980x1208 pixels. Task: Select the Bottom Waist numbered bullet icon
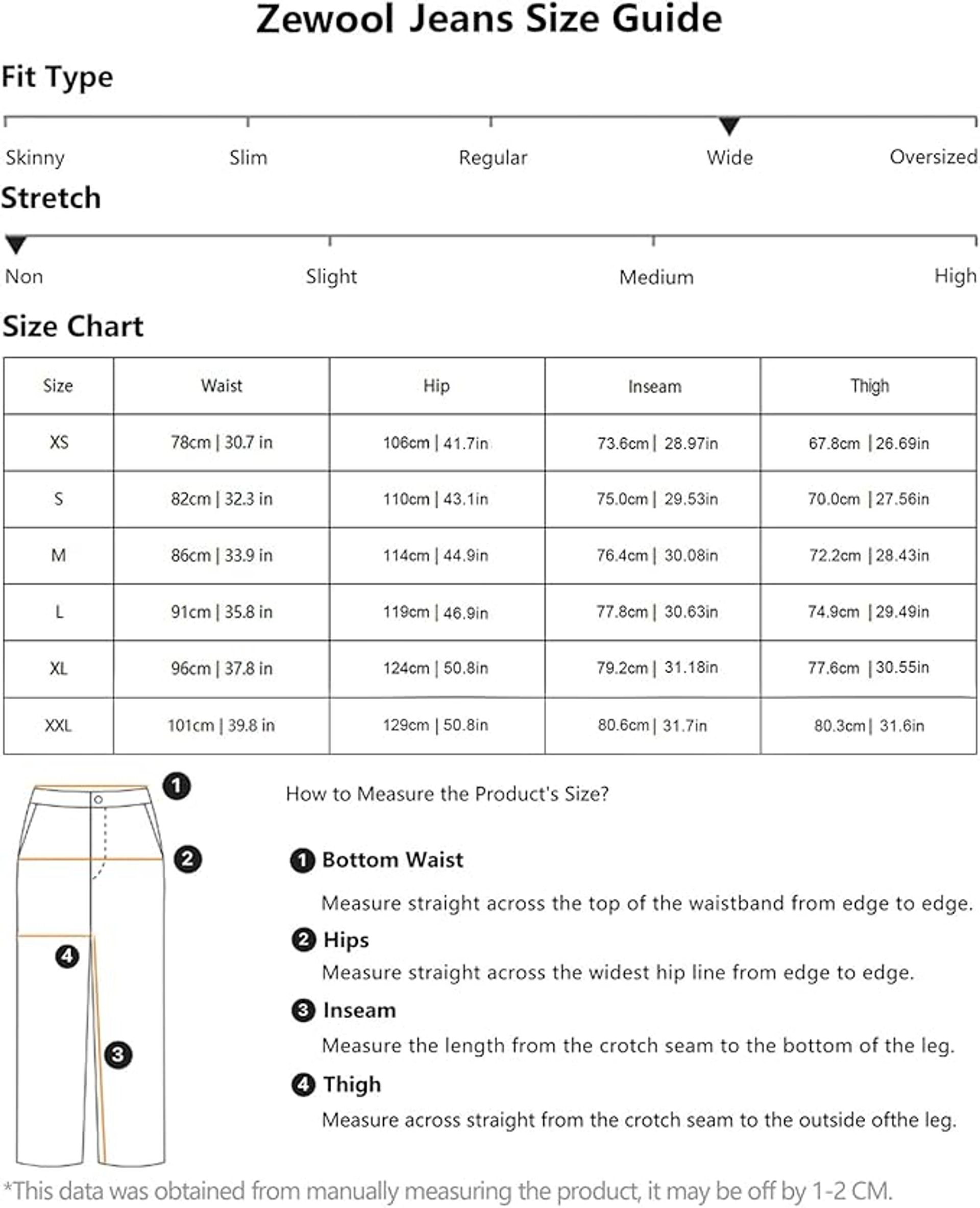303,861
